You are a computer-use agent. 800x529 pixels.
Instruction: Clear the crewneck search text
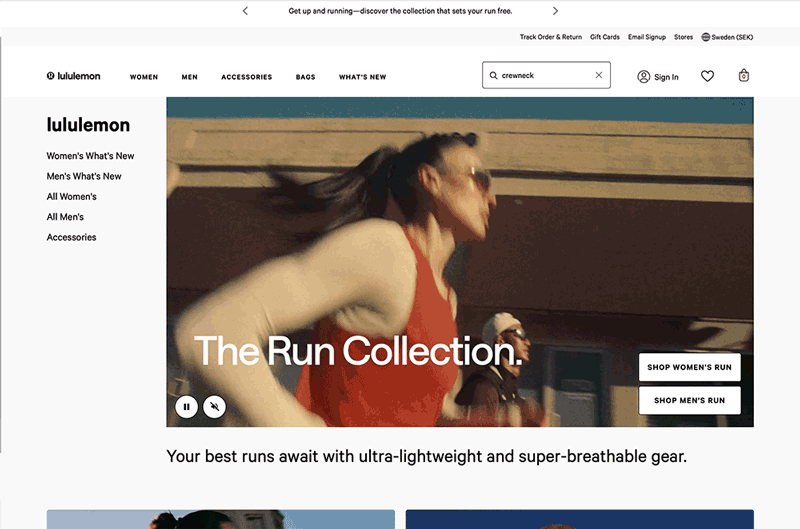pos(598,75)
